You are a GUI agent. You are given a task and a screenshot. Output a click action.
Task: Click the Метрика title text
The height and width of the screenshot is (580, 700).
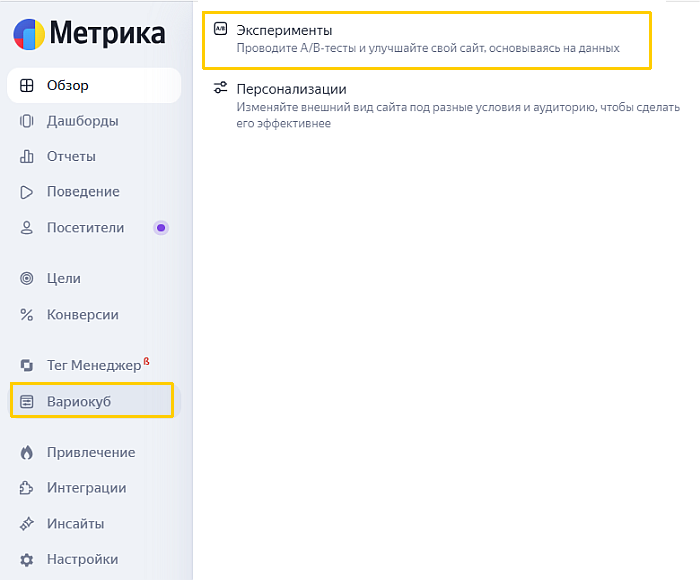[x=108, y=33]
